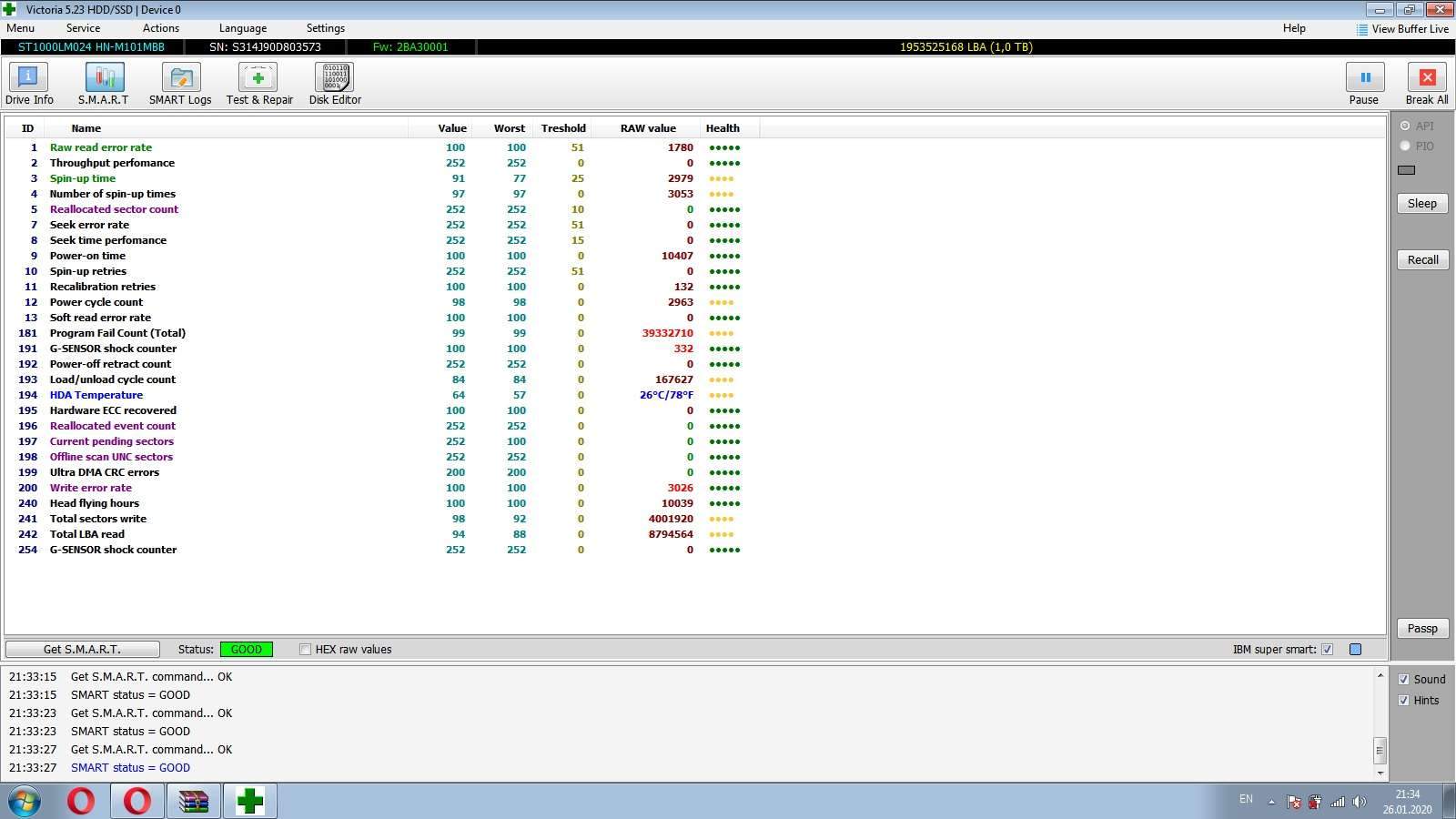Open the Language menu
This screenshot has height=819, width=1456.
click(243, 28)
